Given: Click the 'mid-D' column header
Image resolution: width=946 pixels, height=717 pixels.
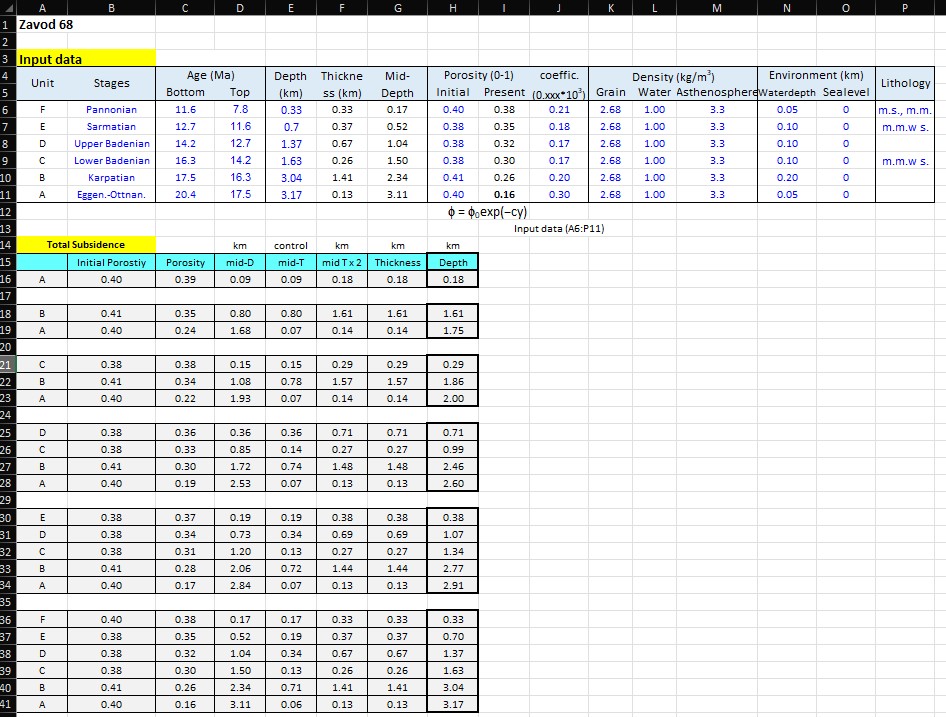Looking at the screenshot, I should [x=240, y=263].
